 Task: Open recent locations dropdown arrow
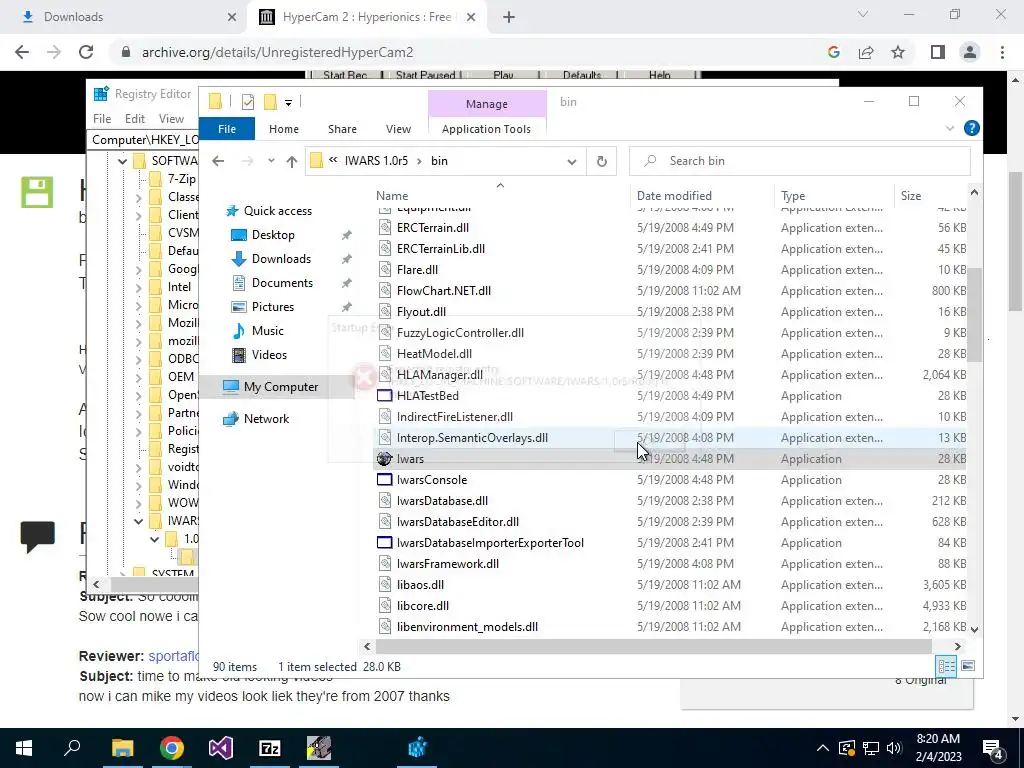click(x=271, y=161)
